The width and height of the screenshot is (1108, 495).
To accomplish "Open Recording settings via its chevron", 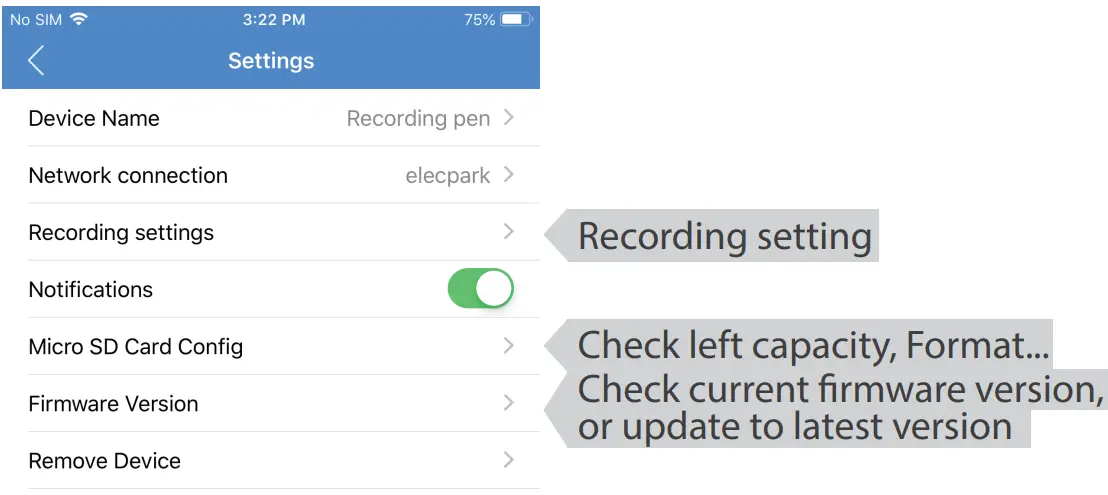I will click(509, 232).
